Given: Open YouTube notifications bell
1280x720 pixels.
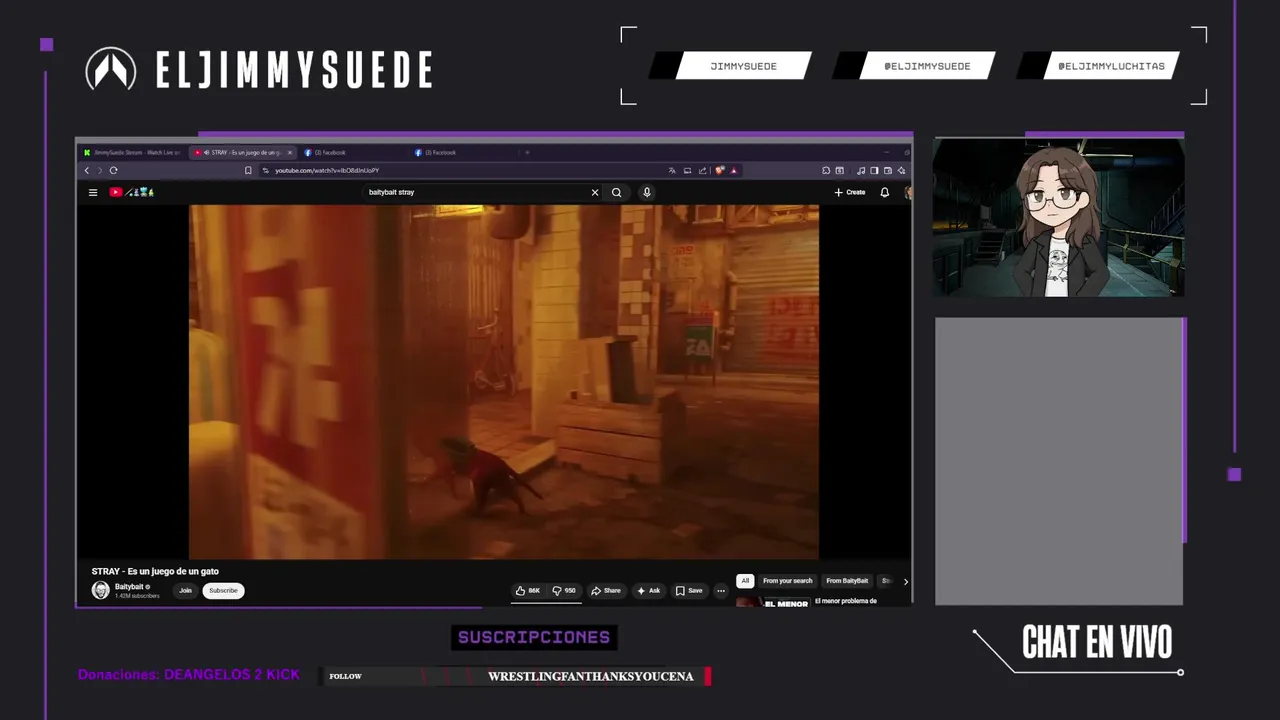Looking at the screenshot, I should point(884,192).
